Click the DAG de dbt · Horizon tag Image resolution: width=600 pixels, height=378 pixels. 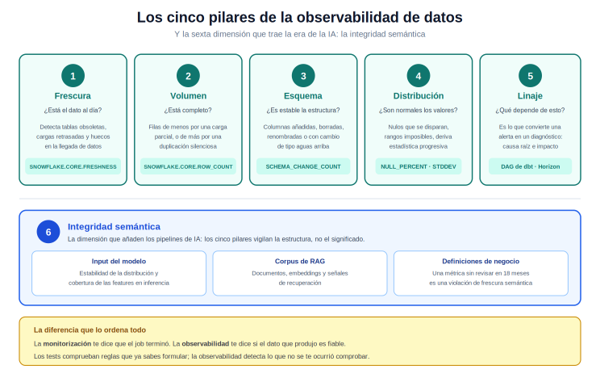coord(530,166)
